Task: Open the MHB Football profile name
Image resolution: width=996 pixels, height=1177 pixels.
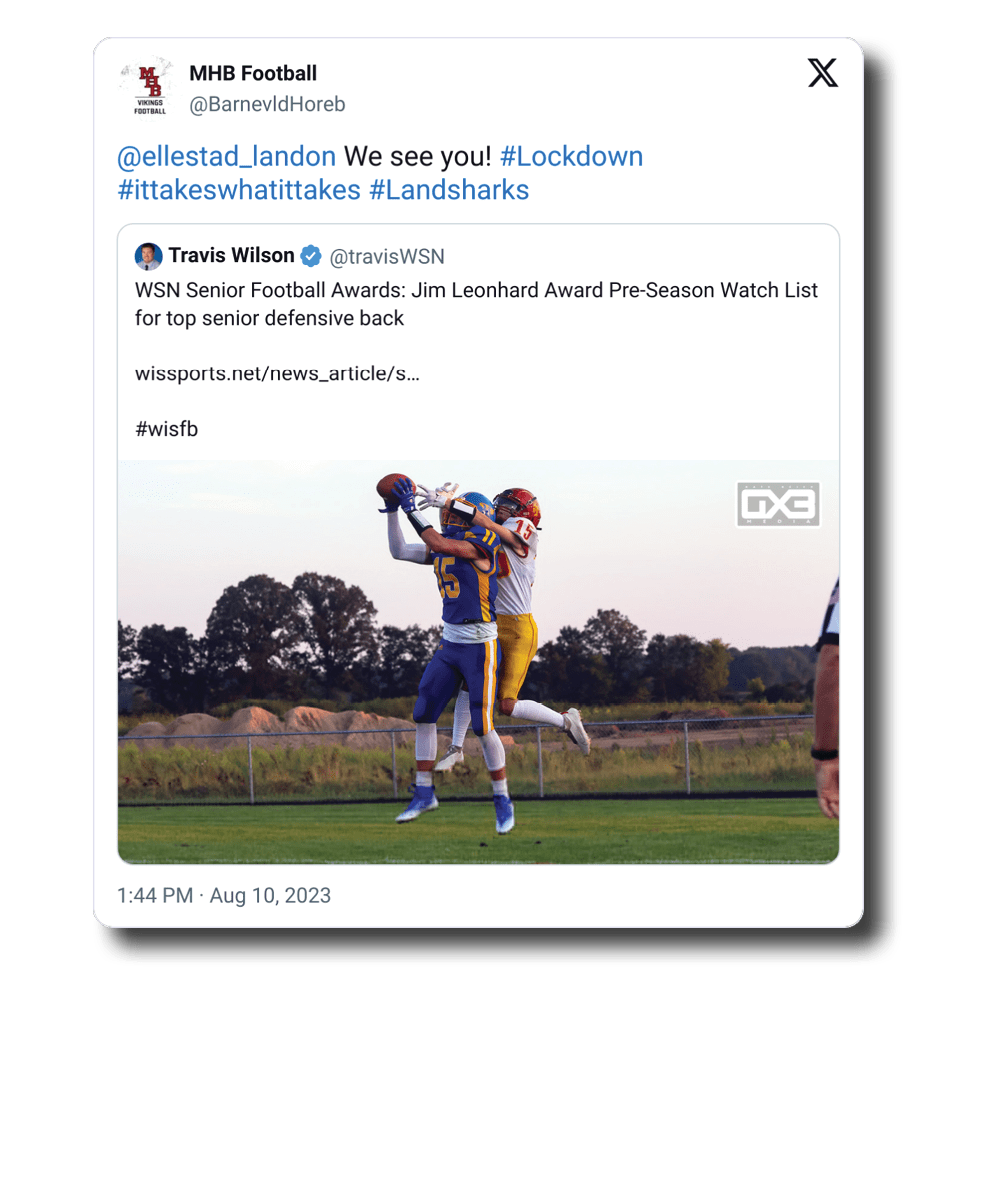Action: coord(253,73)
